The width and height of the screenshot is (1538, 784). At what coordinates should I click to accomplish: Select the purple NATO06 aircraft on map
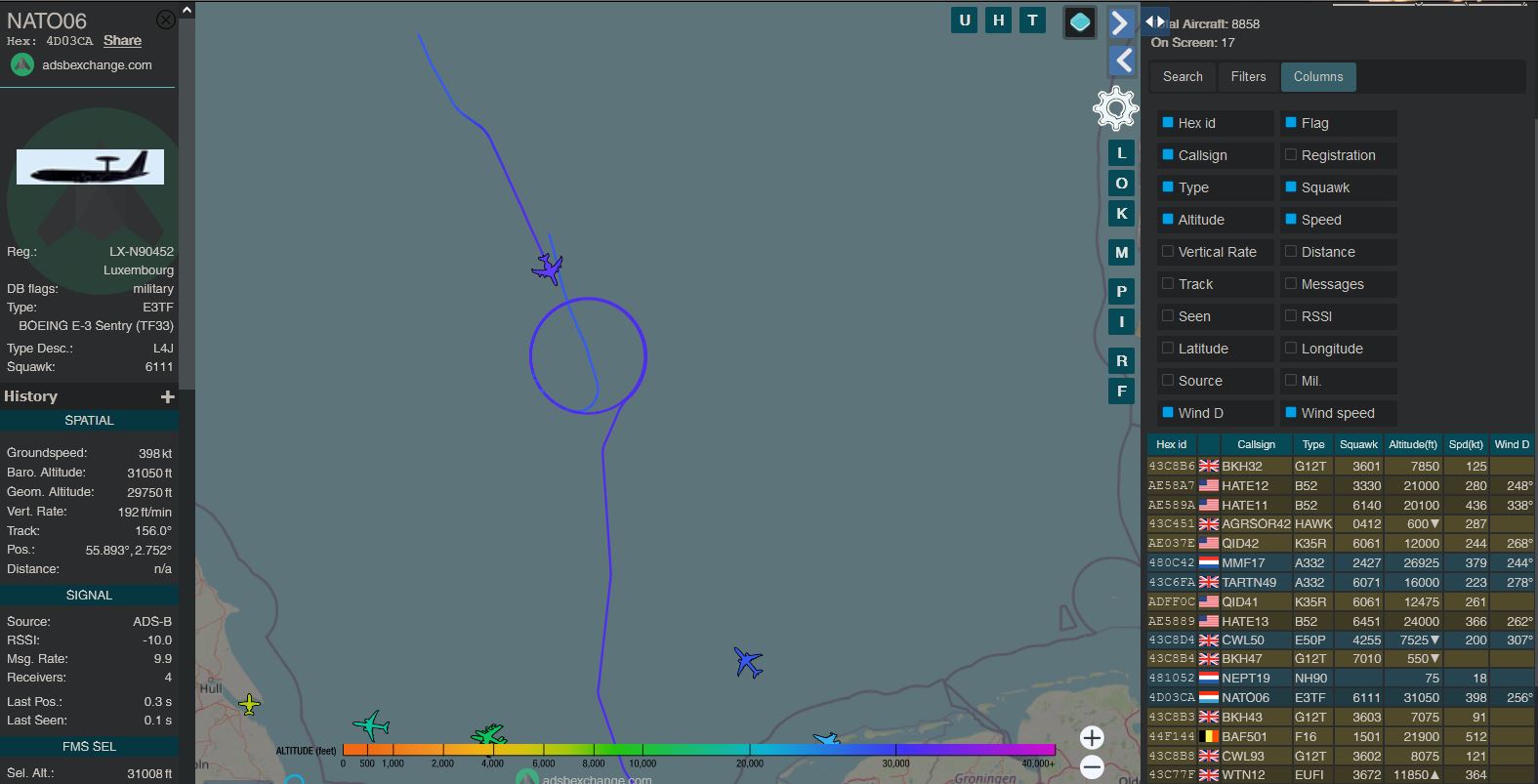(x=548, y=268)
